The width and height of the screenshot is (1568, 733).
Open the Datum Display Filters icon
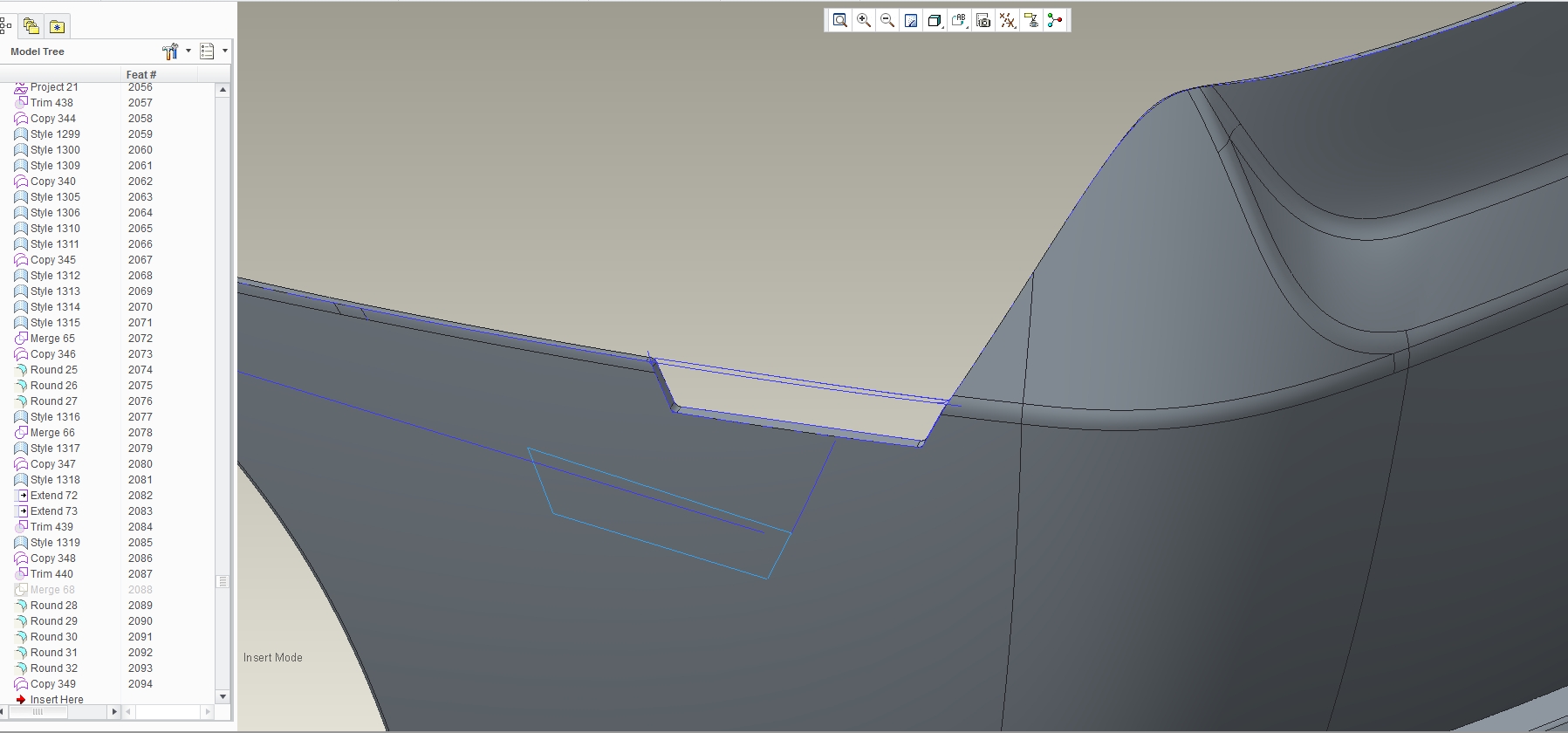(1007, 20)
